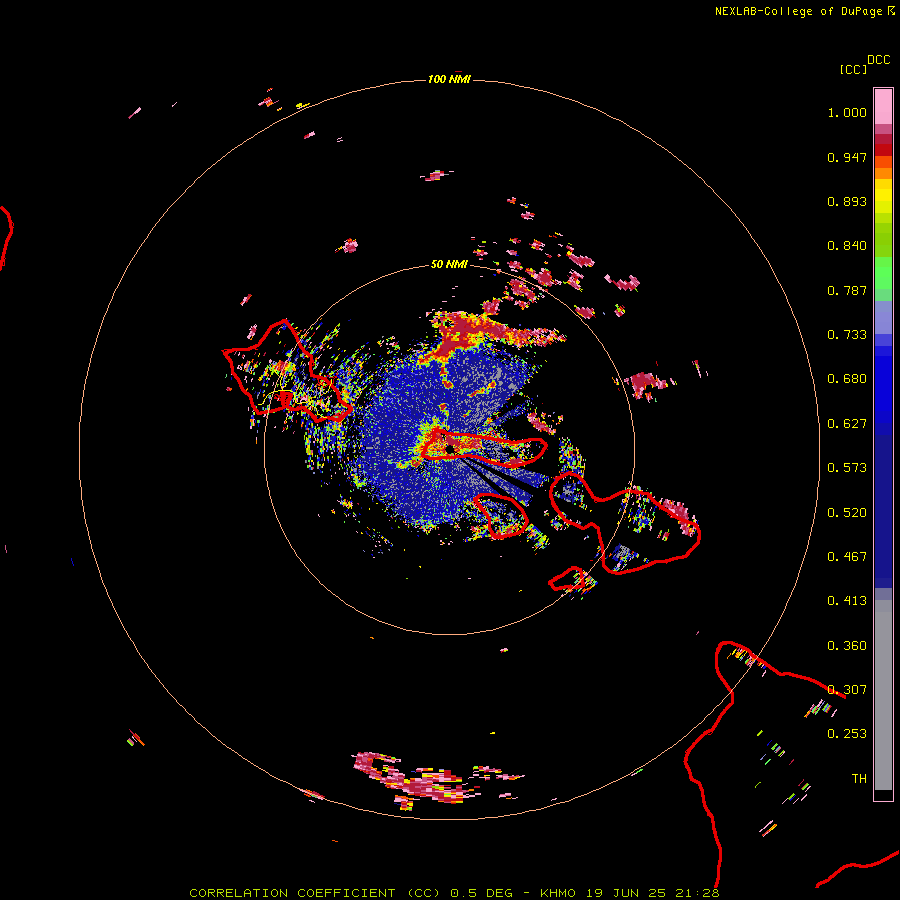Click the 0.307 color scale value
Image resolution: width=900 pixels, height=900 pixels.
point(847,690)
